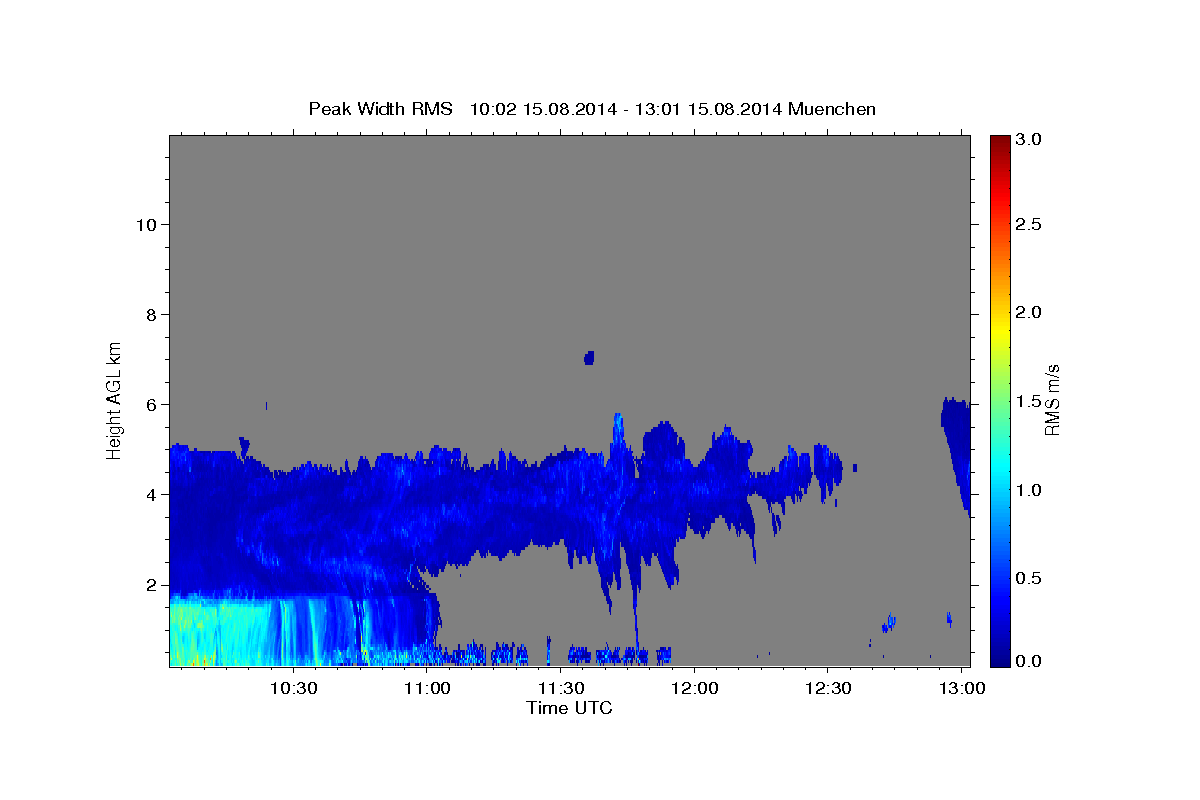Viewport: 1200px width, 800px height.
Task: Click the location name "Muenchen" in the title
Action: [x=832, y=109]
